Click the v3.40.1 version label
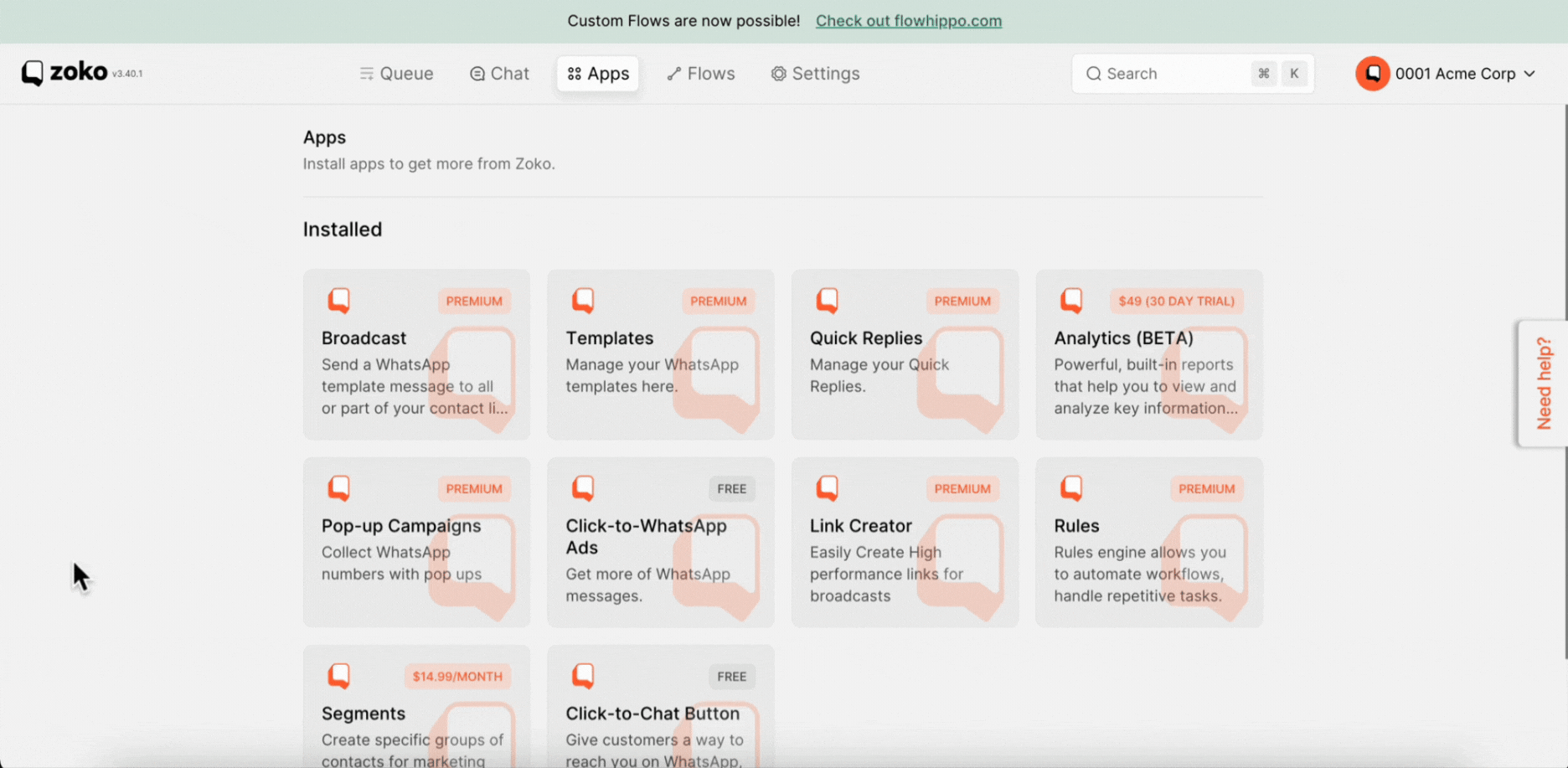 (127, 74)
